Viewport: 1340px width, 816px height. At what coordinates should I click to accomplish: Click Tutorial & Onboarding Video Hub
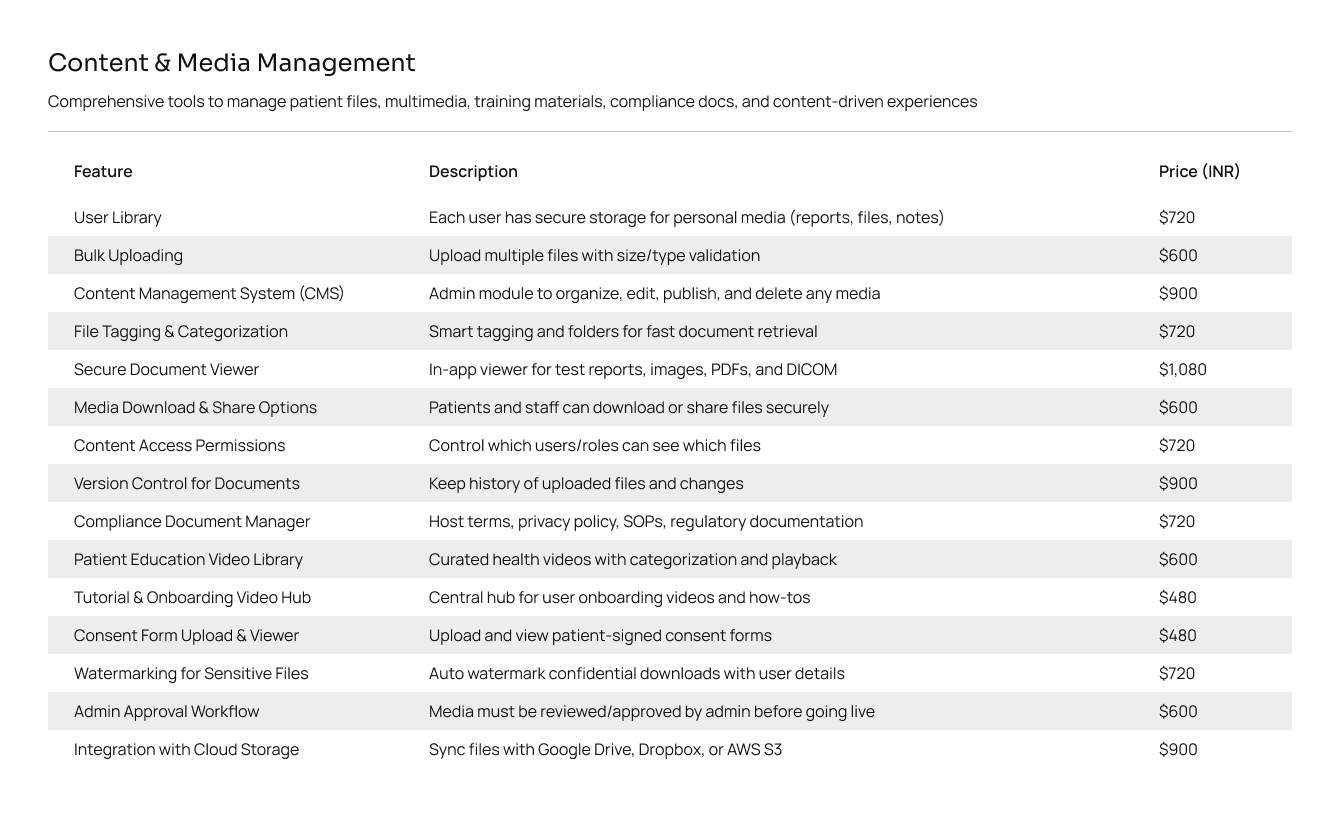coord(192,597)
